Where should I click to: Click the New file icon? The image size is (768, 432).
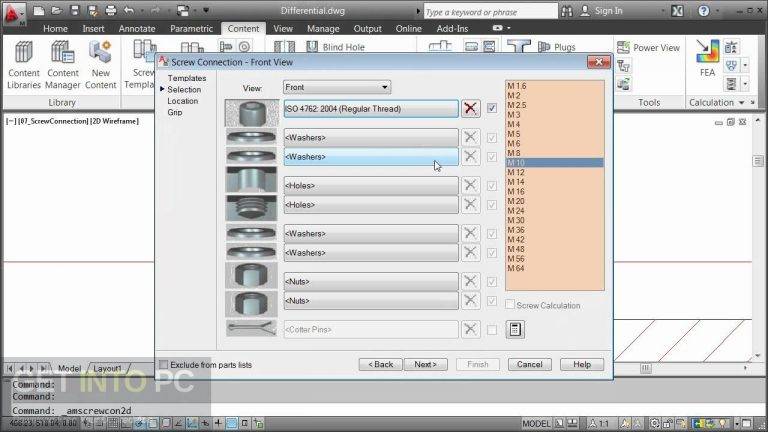[x=39, y=10]
